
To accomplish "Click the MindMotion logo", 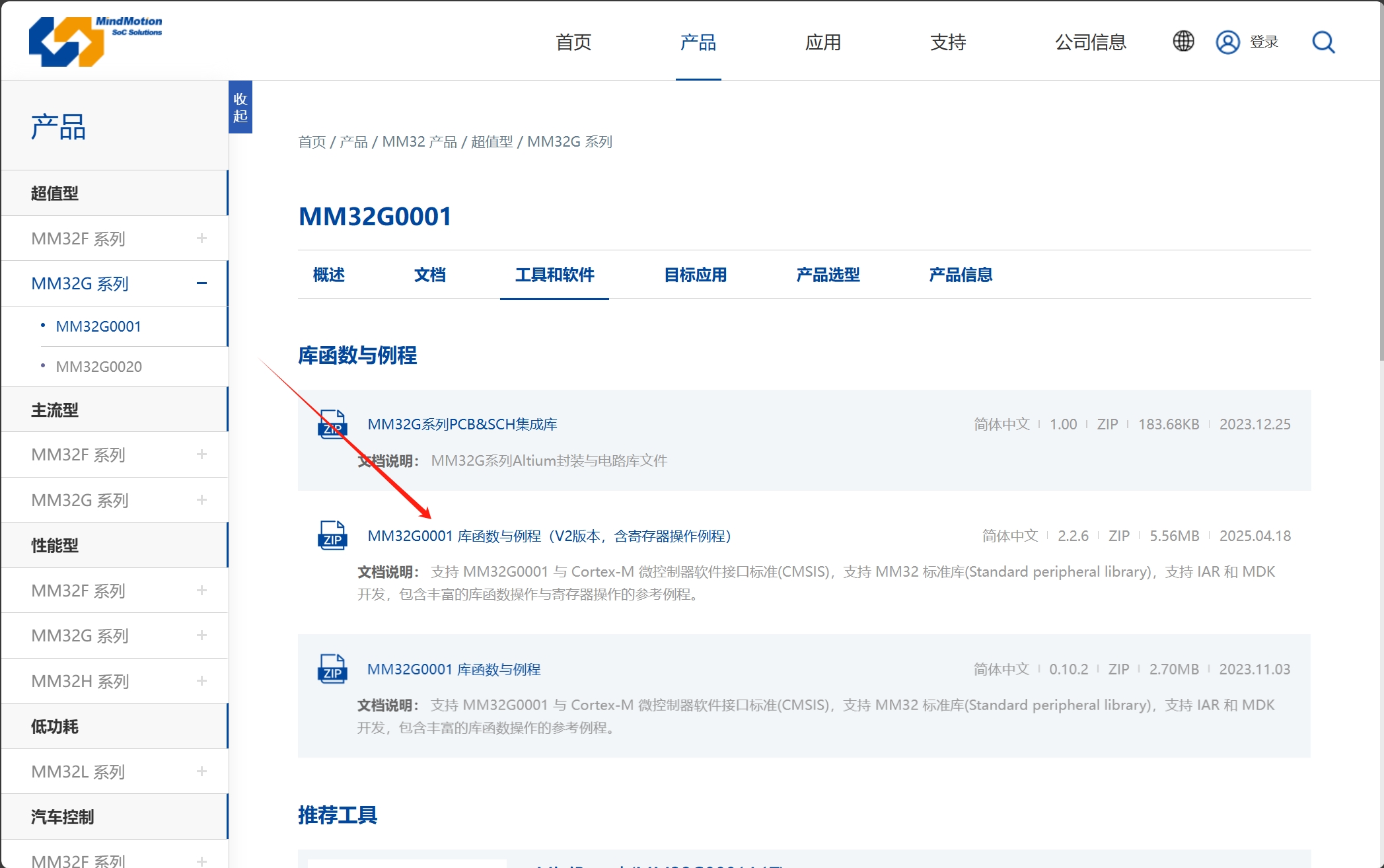I will click(x=95, y=41).
